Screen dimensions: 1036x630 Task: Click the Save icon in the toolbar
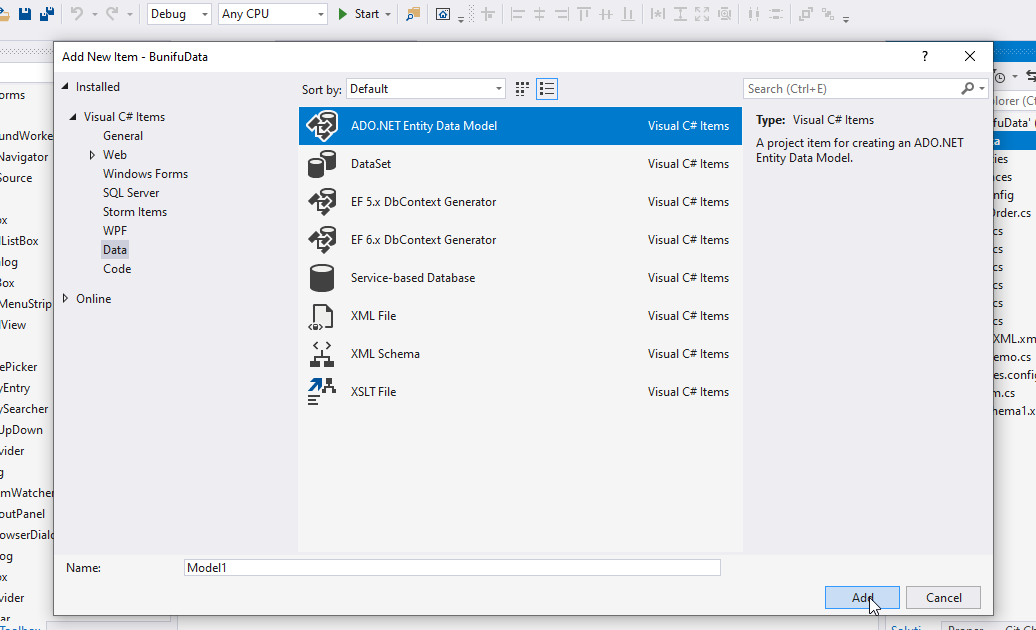click(x=25, y=14)
